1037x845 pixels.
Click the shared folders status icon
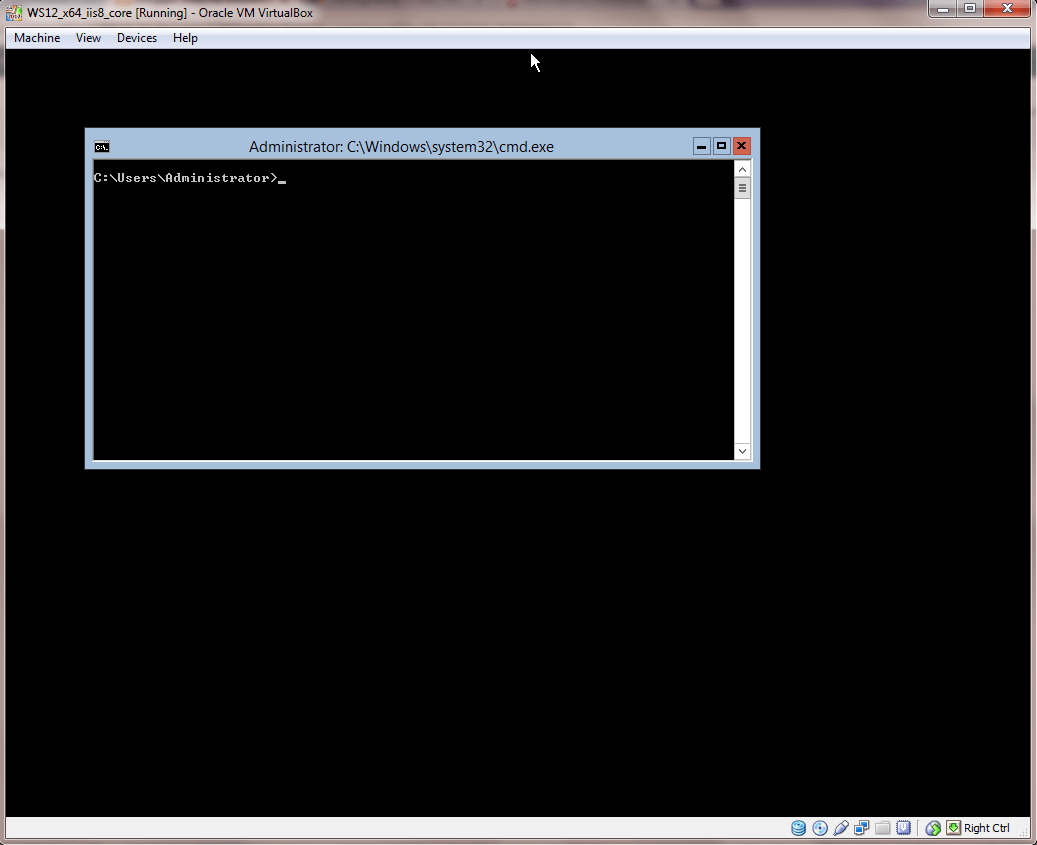[x=882, y=828]
